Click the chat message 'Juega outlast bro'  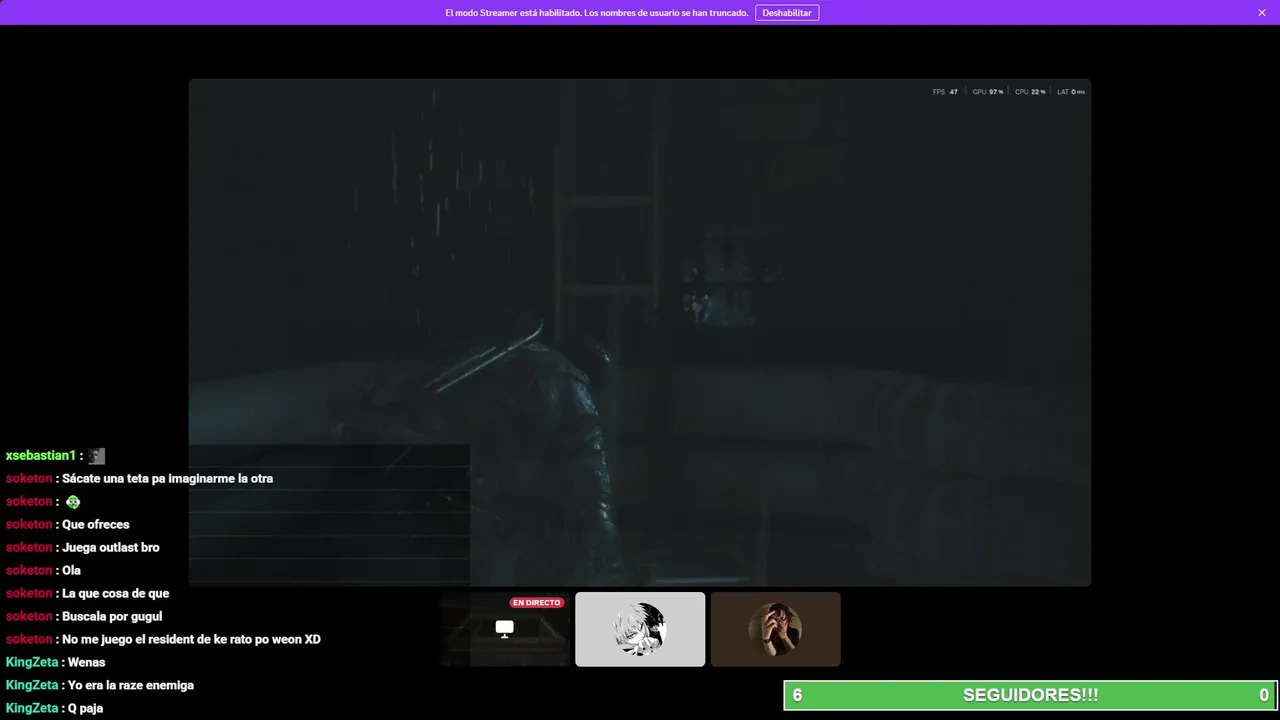coord(111,548)
